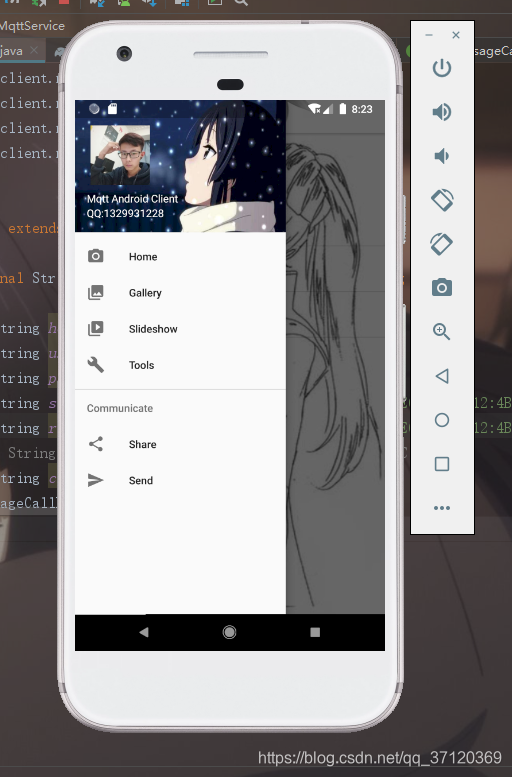The image size is (512, 777).
Task: Tap Android back button in navigation bar
Action: [144, 632]
